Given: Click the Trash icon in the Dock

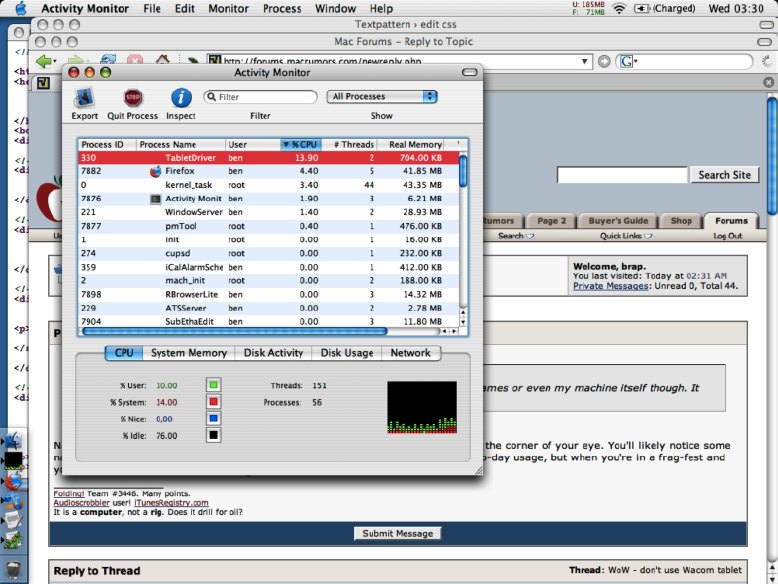Looking at the screenshot, I should tap(13, 570).
